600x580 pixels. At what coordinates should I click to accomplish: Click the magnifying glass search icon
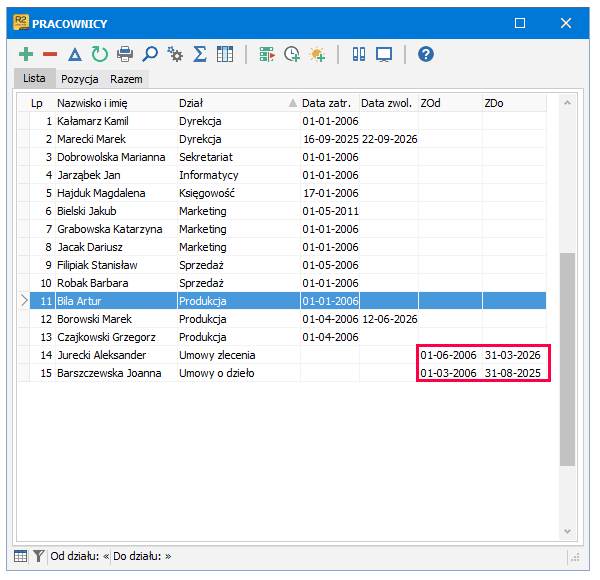150,54
